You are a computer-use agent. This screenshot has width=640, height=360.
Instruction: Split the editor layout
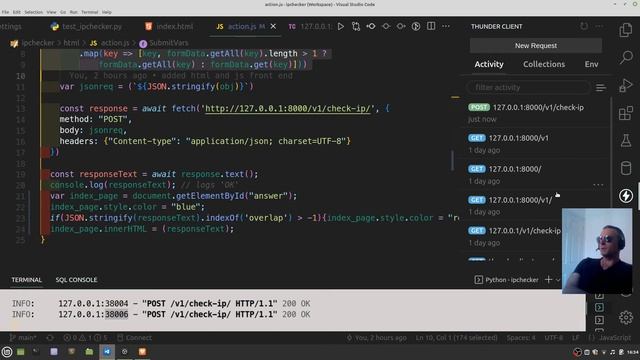[x=431, y=27]
